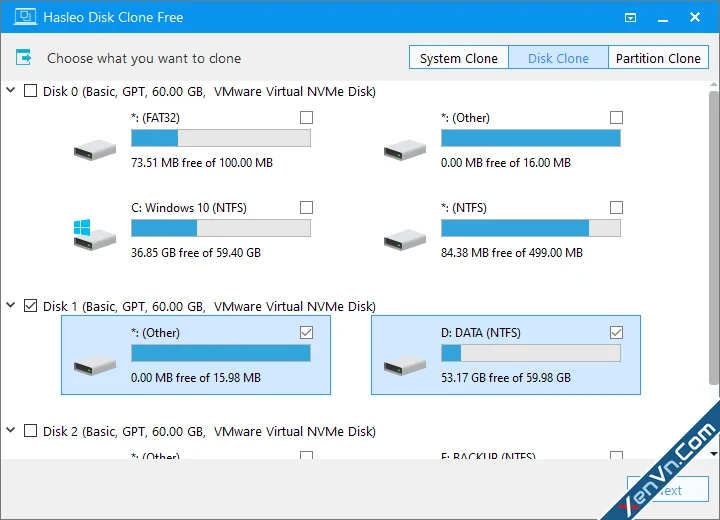720x520 pixels.
Task: Click '0.00 MB free of 16.00 MB' text
Action: 506,163
